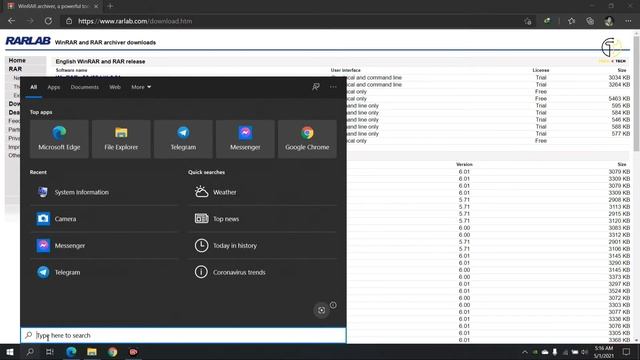Open Messenger in the Recent list
The width and height of the screenshot is (640, 360).
click(104, 245)
